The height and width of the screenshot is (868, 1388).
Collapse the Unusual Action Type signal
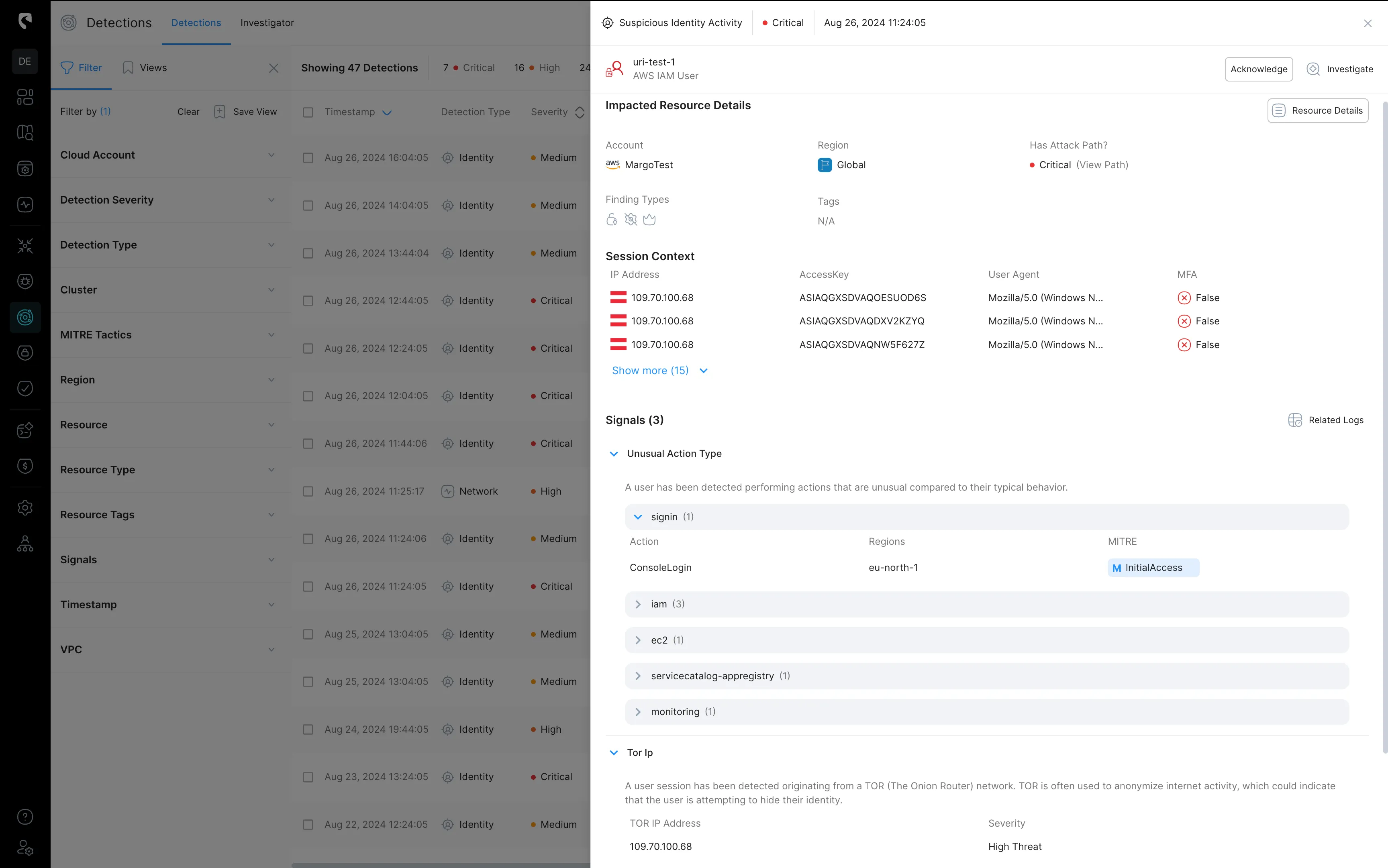614,454
